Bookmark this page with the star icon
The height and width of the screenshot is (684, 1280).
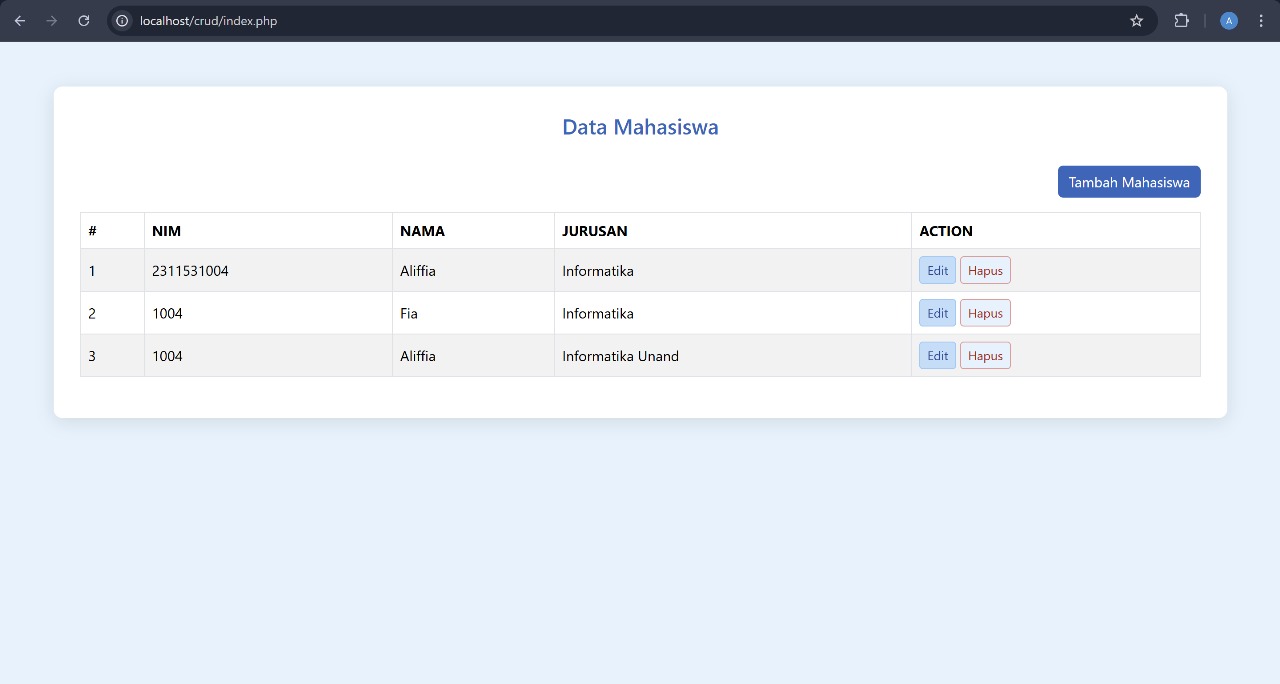click(x=1136, y=20)
